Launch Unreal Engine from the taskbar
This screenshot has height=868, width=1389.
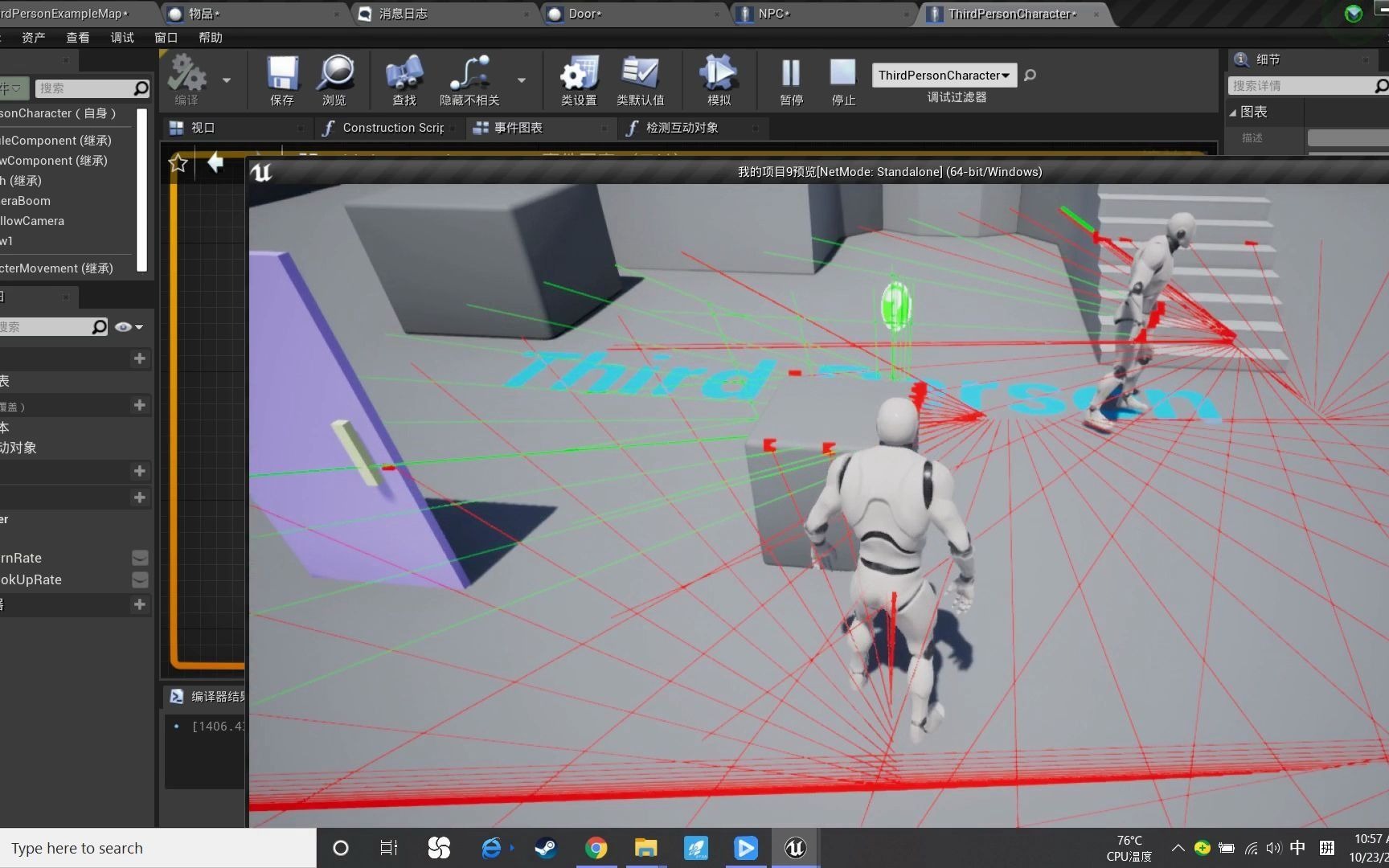[x=794, y=848]
